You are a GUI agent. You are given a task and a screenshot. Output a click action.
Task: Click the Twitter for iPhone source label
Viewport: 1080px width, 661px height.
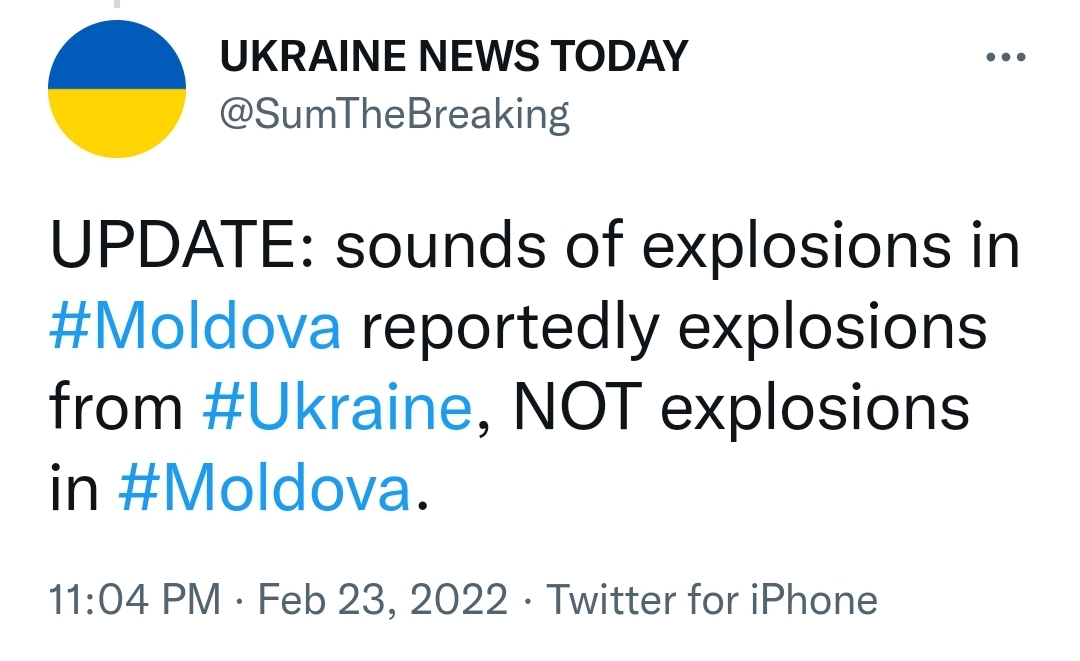(x=711, y=600)
